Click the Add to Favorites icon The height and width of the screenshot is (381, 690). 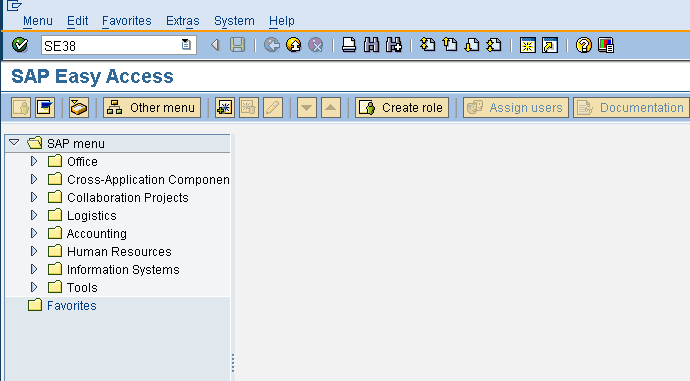(225, 107)
